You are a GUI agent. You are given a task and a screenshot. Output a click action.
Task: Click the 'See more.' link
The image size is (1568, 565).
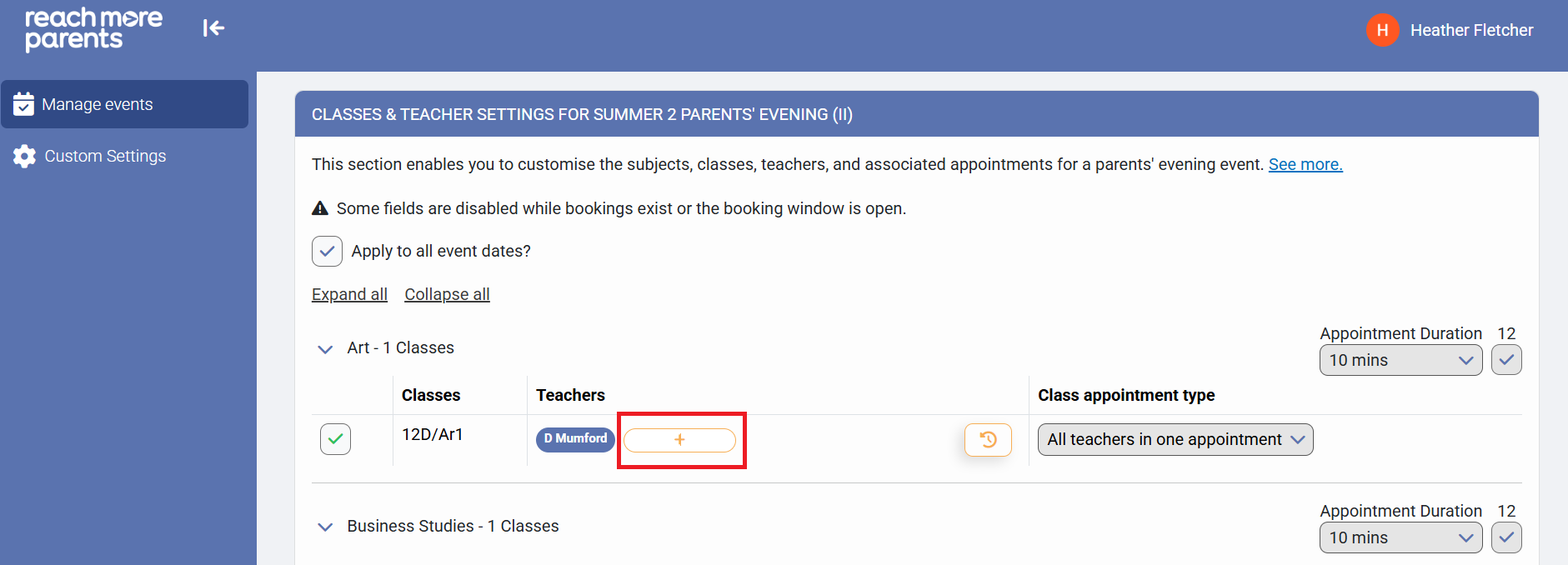[x=1305, y=164]
